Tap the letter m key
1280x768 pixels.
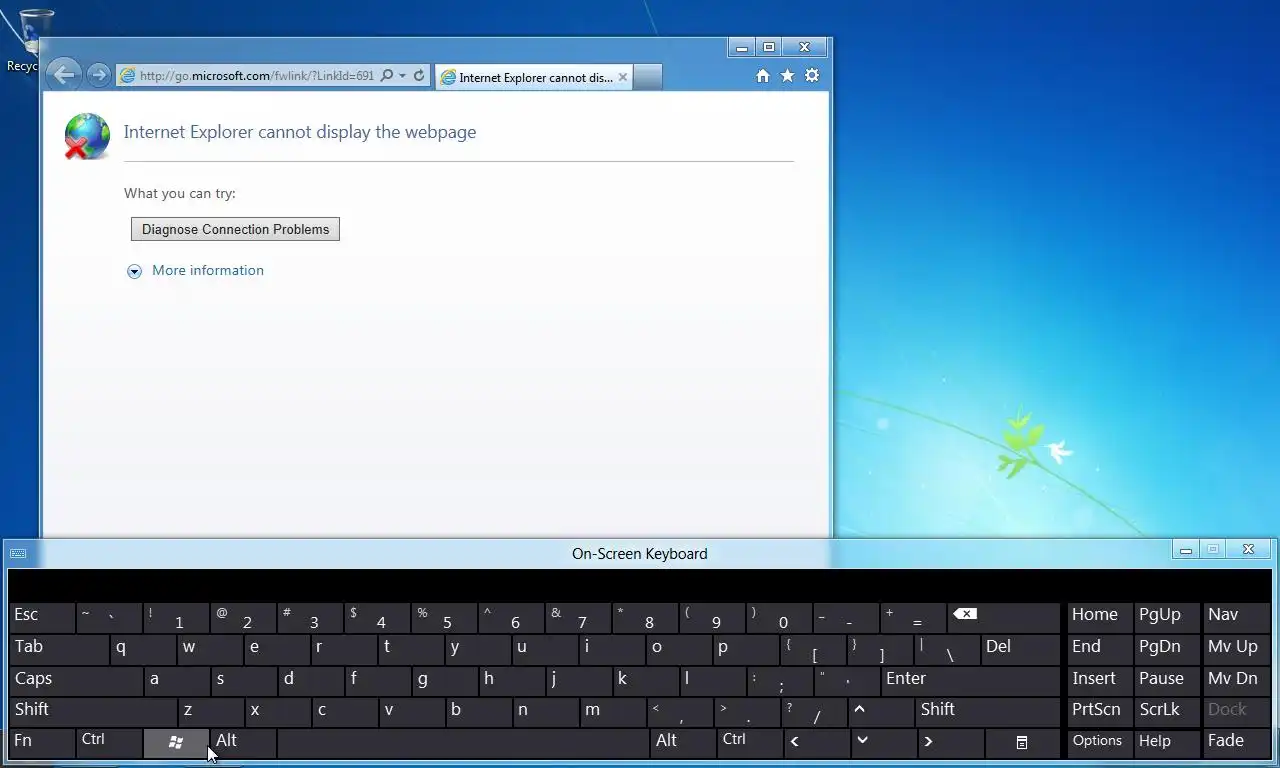coord(613,712)
